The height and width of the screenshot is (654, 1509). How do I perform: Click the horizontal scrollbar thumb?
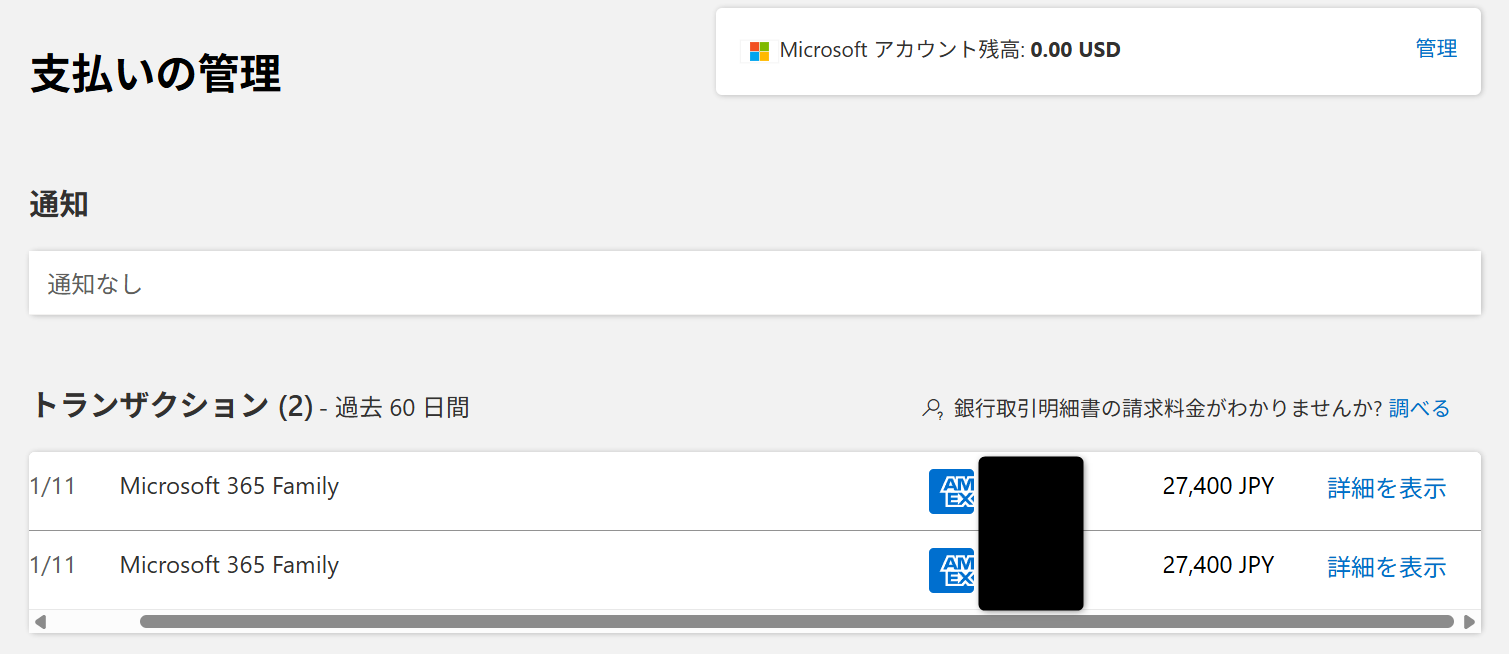tap(796, 622)
